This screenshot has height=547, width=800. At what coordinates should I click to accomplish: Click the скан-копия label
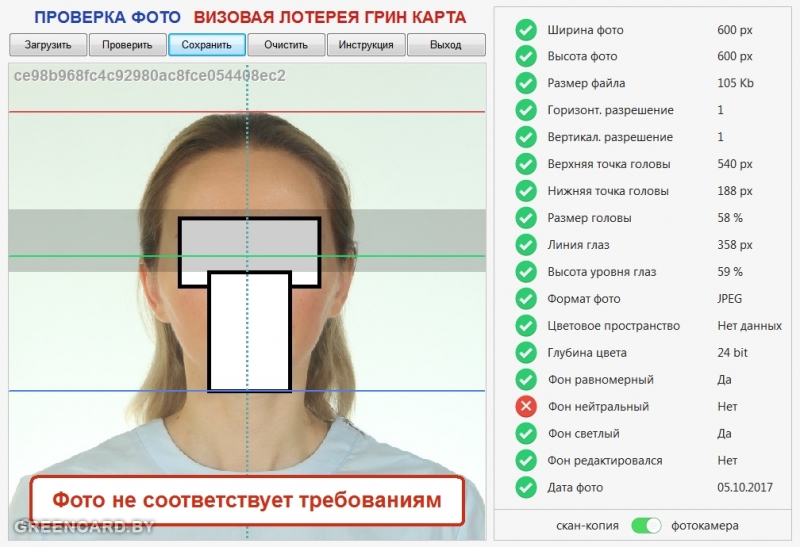(x=588, y=525)
